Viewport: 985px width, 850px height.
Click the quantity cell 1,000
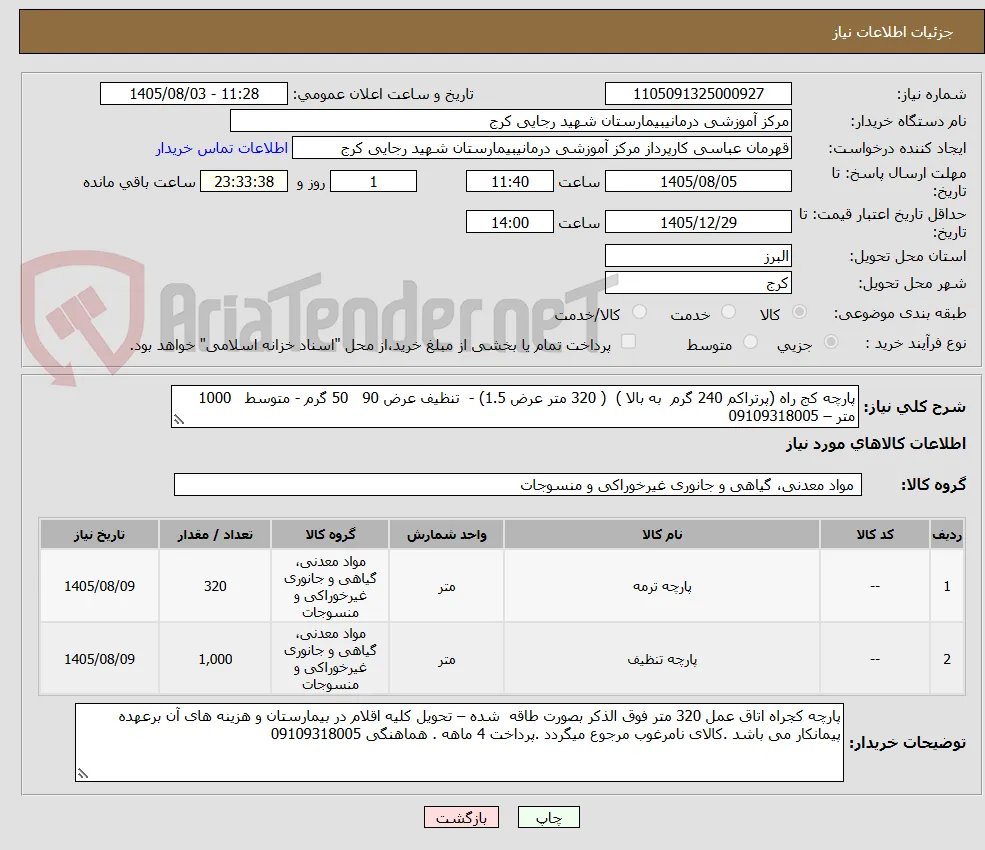coord(215,659)
